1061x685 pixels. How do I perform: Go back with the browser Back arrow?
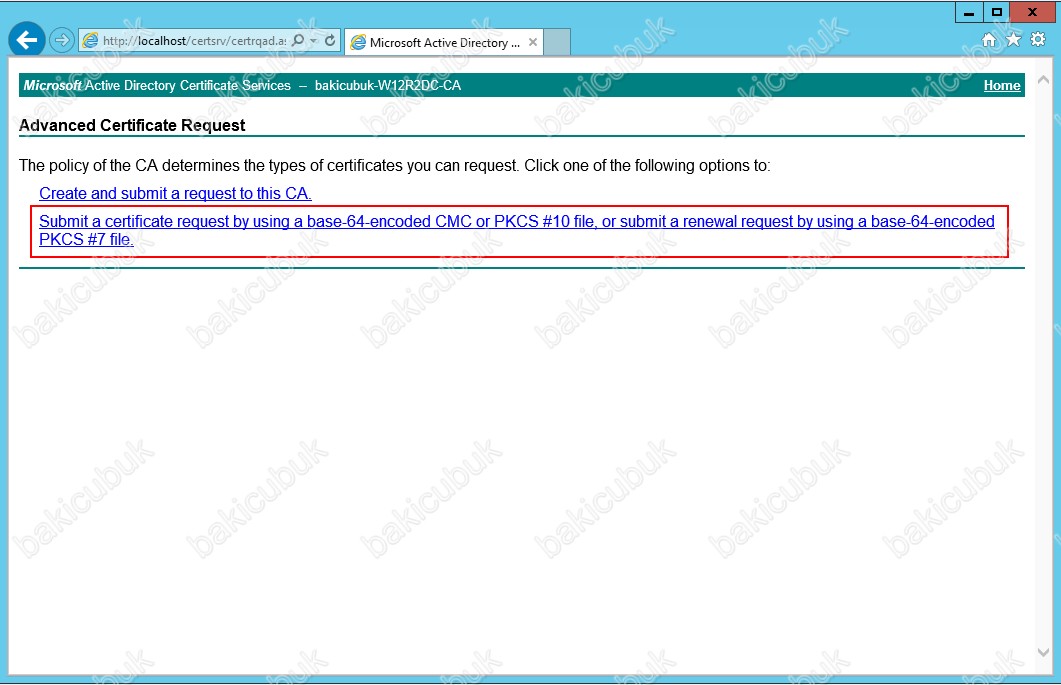pos(27,41)
